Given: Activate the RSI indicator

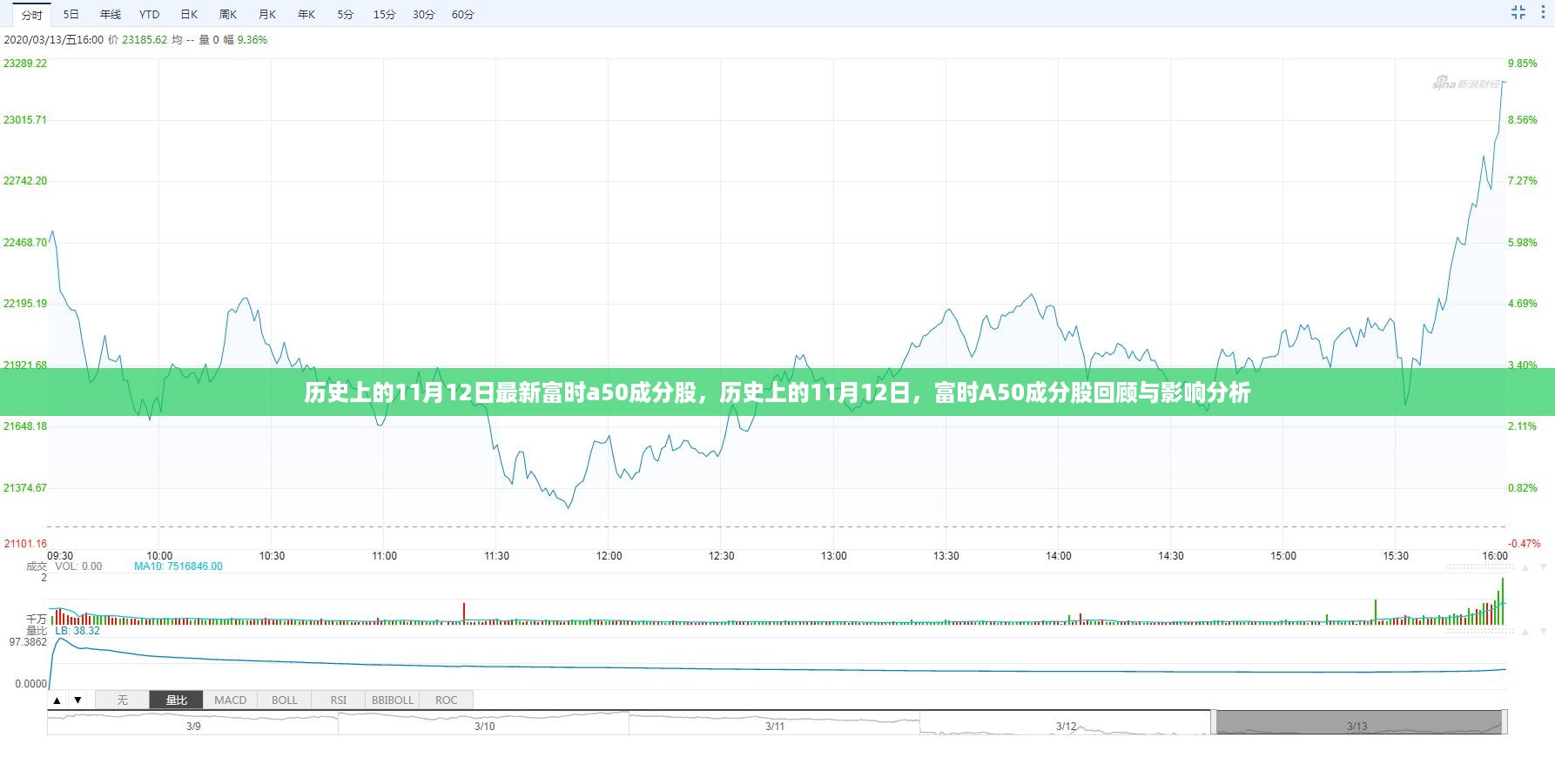Looking at the screenshot, I should pyautogui.click(x=339, y=700).
